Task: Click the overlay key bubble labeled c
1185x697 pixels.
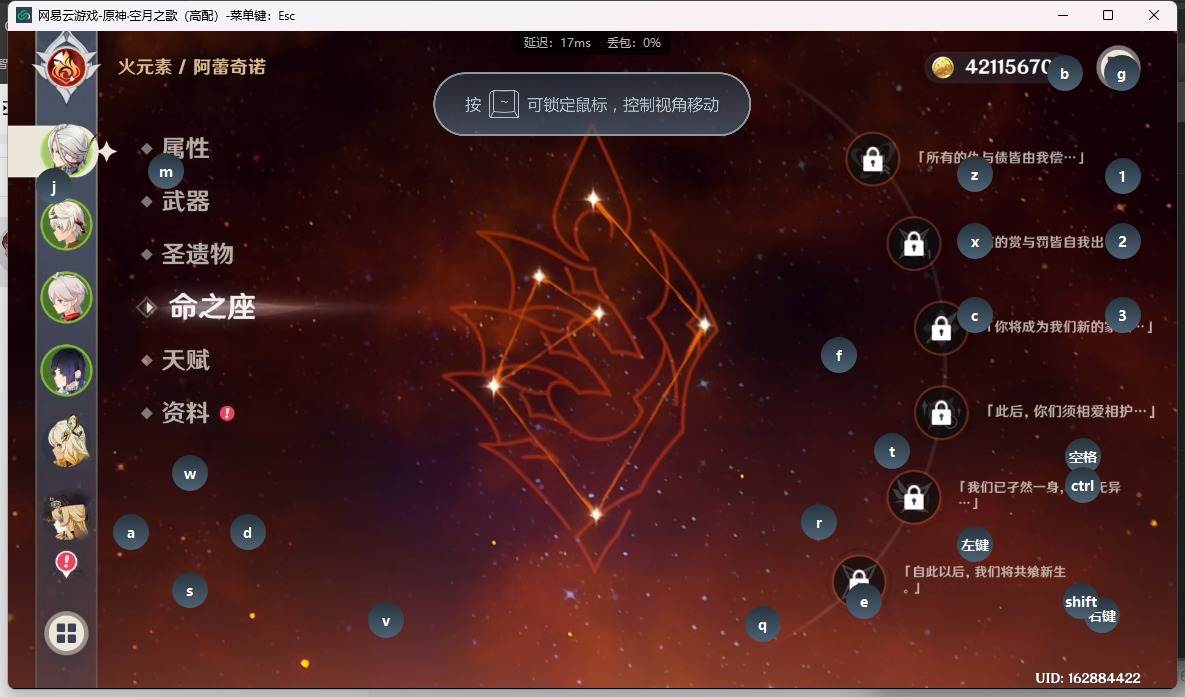Action: (975, 316)
